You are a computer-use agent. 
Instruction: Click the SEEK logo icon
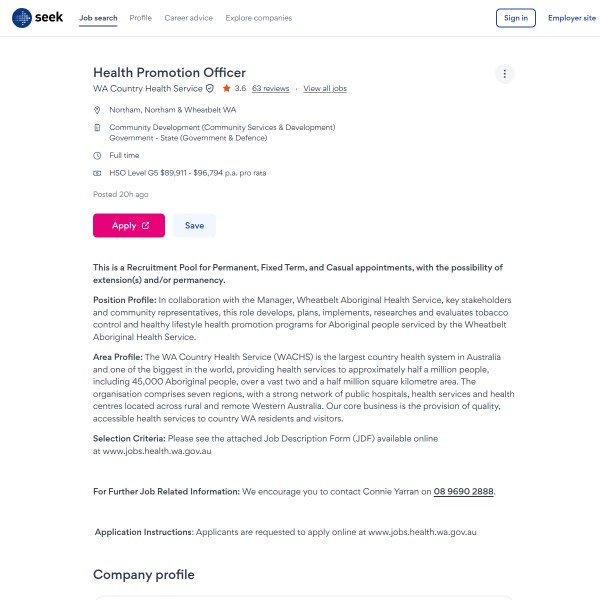coord(22,18)
